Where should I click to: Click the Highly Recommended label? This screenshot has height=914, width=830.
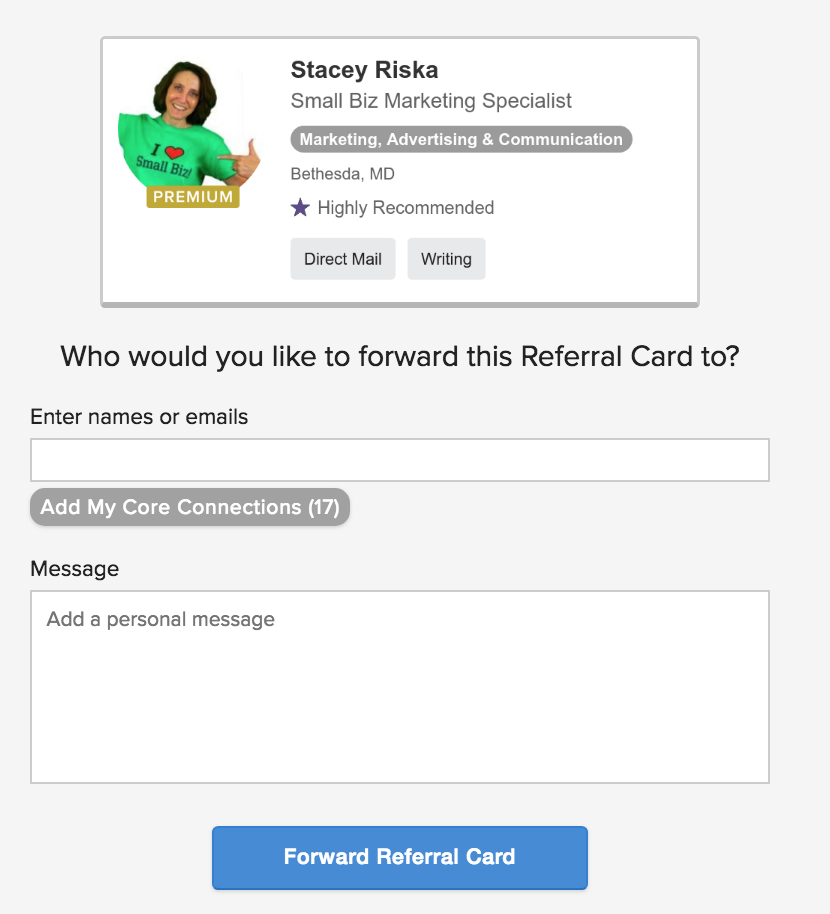[405, 207]
